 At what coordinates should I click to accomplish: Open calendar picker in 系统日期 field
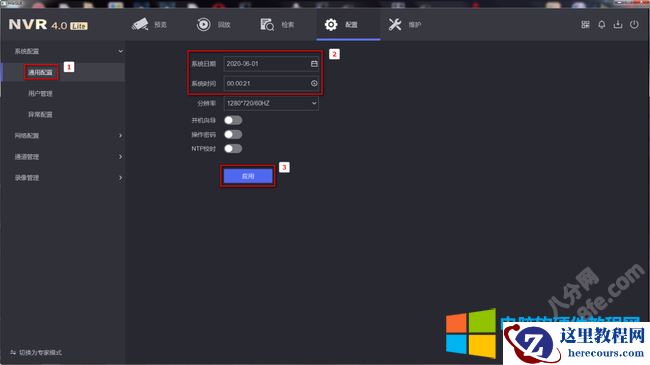314,63
